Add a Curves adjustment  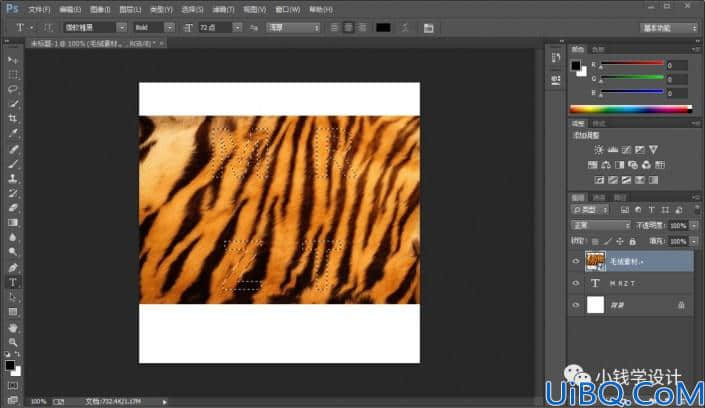pyautogui.click(x=626, y=150)
